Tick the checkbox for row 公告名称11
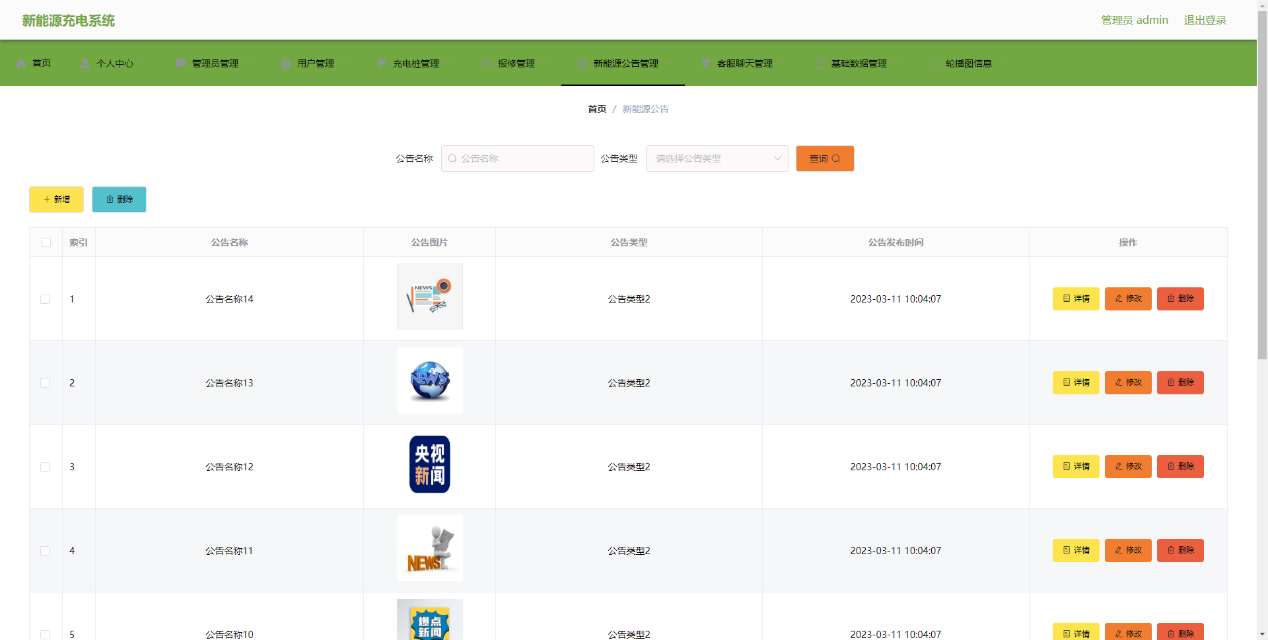The image size is (1268, 640). click(45, 551)
